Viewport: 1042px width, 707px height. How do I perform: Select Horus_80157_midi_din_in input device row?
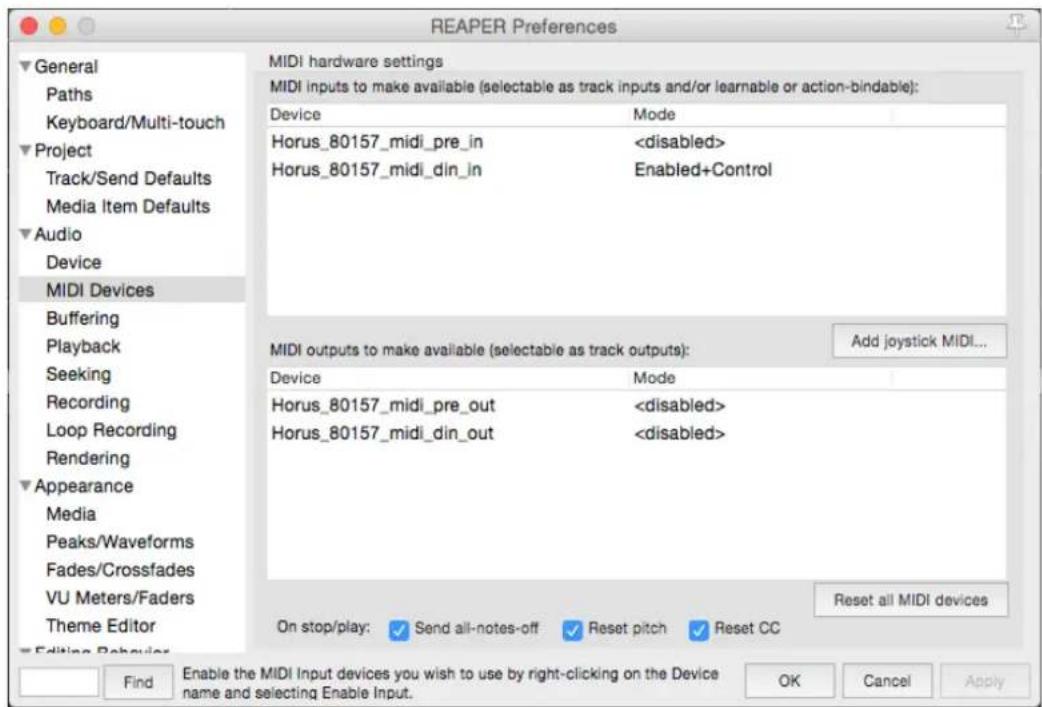(x=636, y=170)
